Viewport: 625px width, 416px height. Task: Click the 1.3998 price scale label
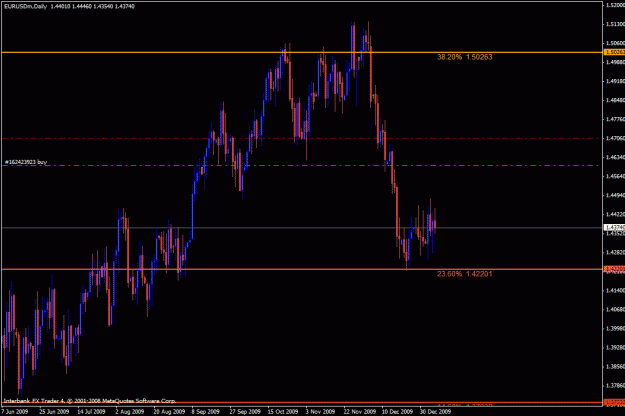point(615,328)
